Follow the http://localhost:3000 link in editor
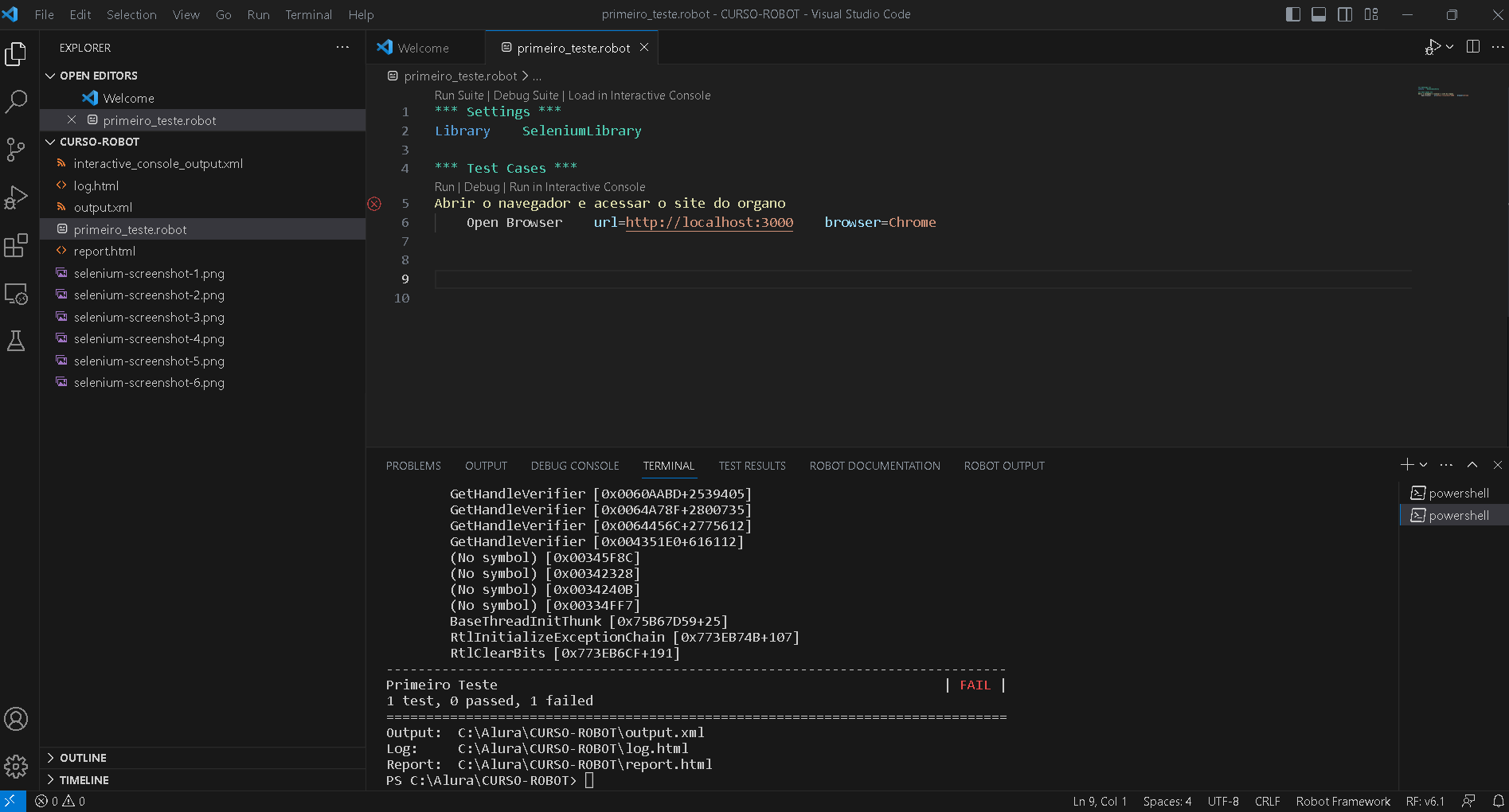This screenshot has width=1509, height=812. pyautogui.click(x=710, y=222)
